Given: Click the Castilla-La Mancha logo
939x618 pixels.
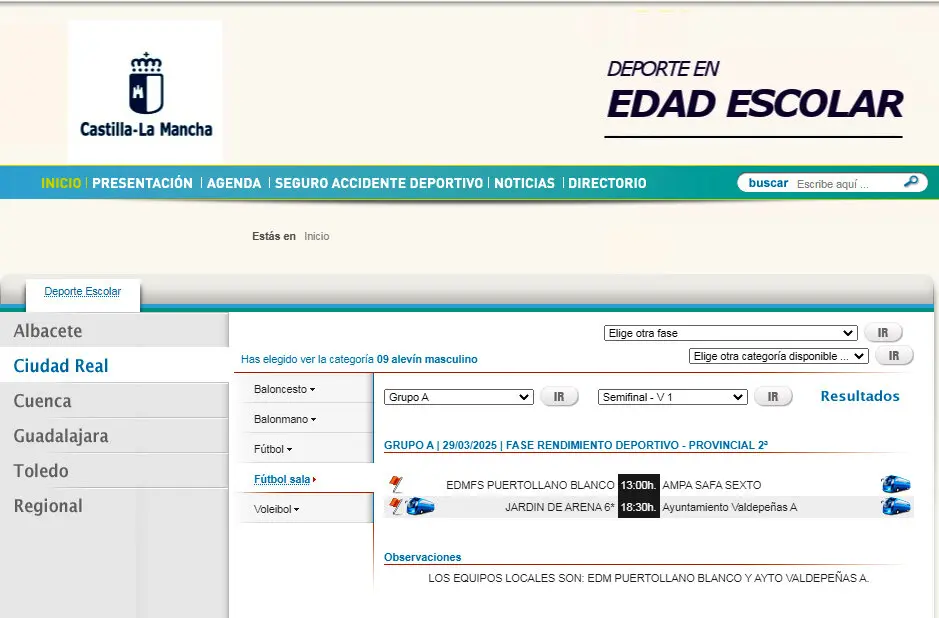Looking at the screenshot, I should [145, 95].
